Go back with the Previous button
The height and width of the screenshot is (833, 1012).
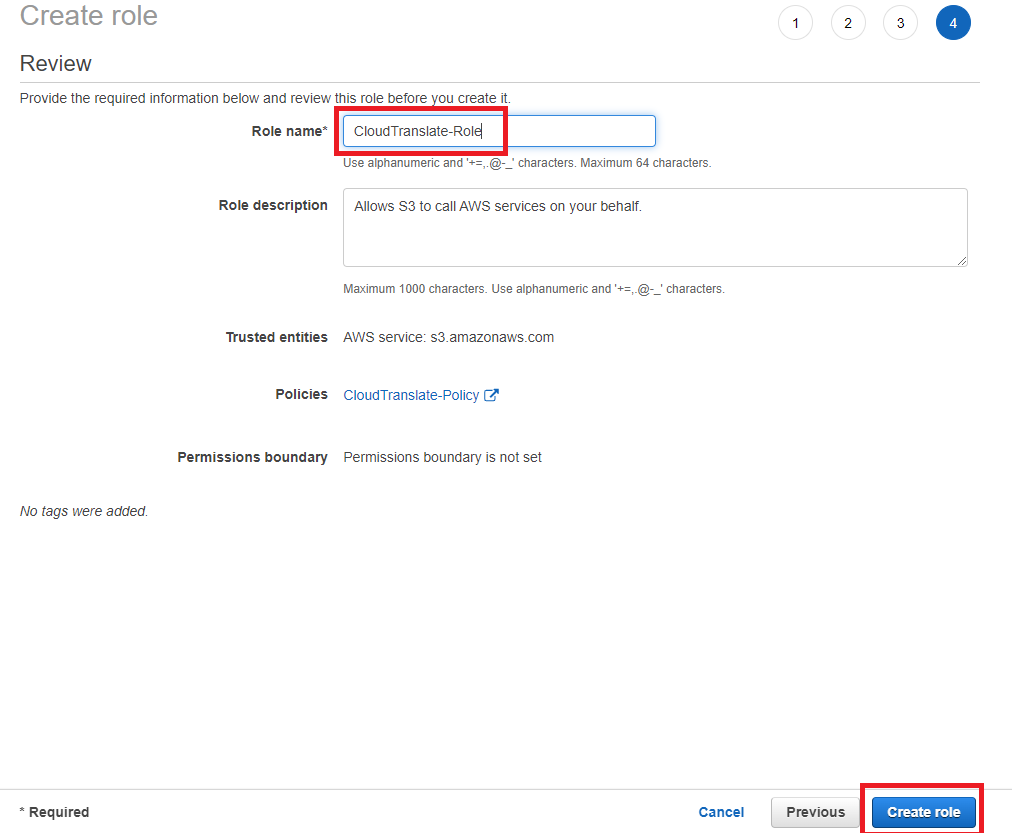815,812
